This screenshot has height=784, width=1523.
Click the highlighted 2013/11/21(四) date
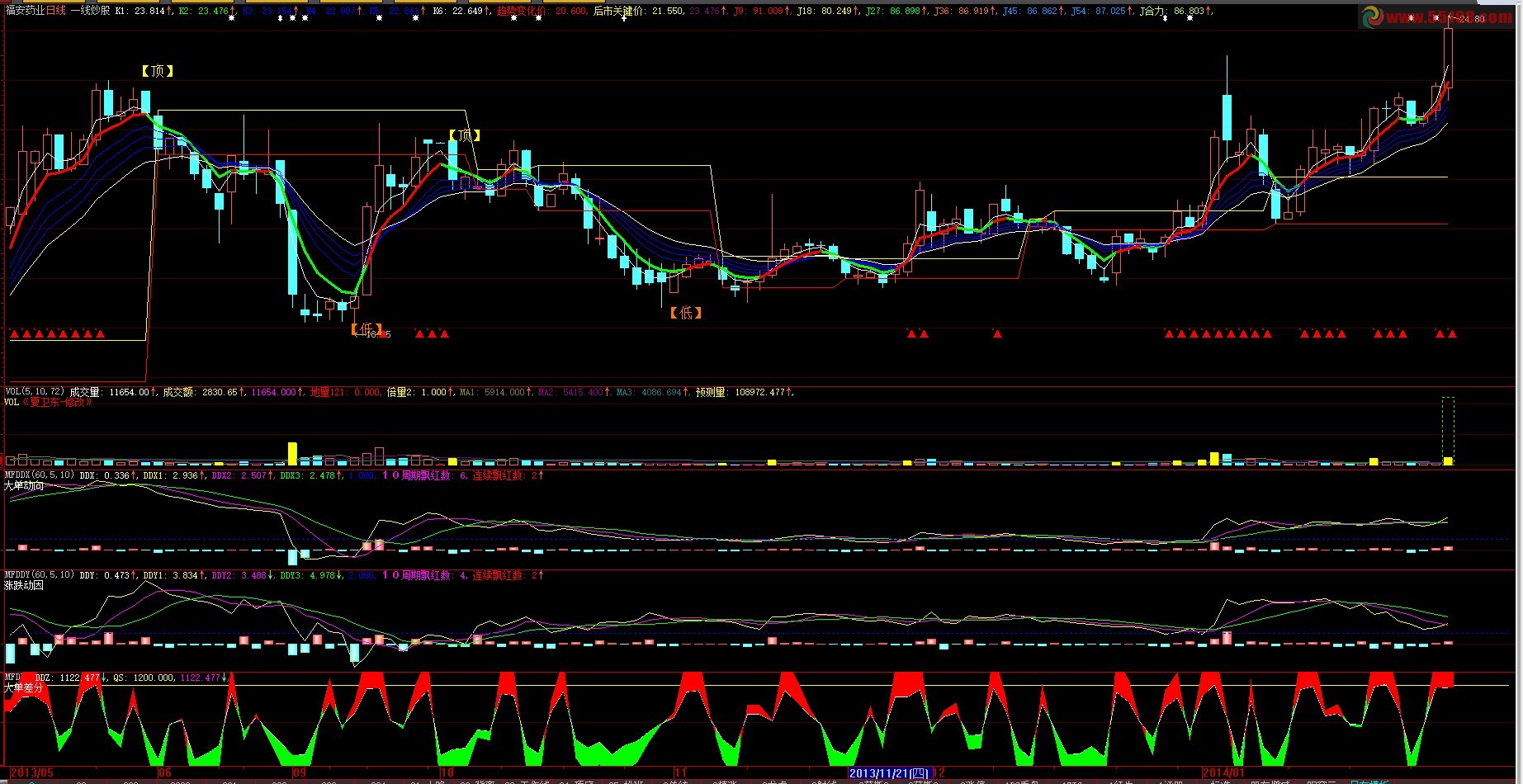890,773
